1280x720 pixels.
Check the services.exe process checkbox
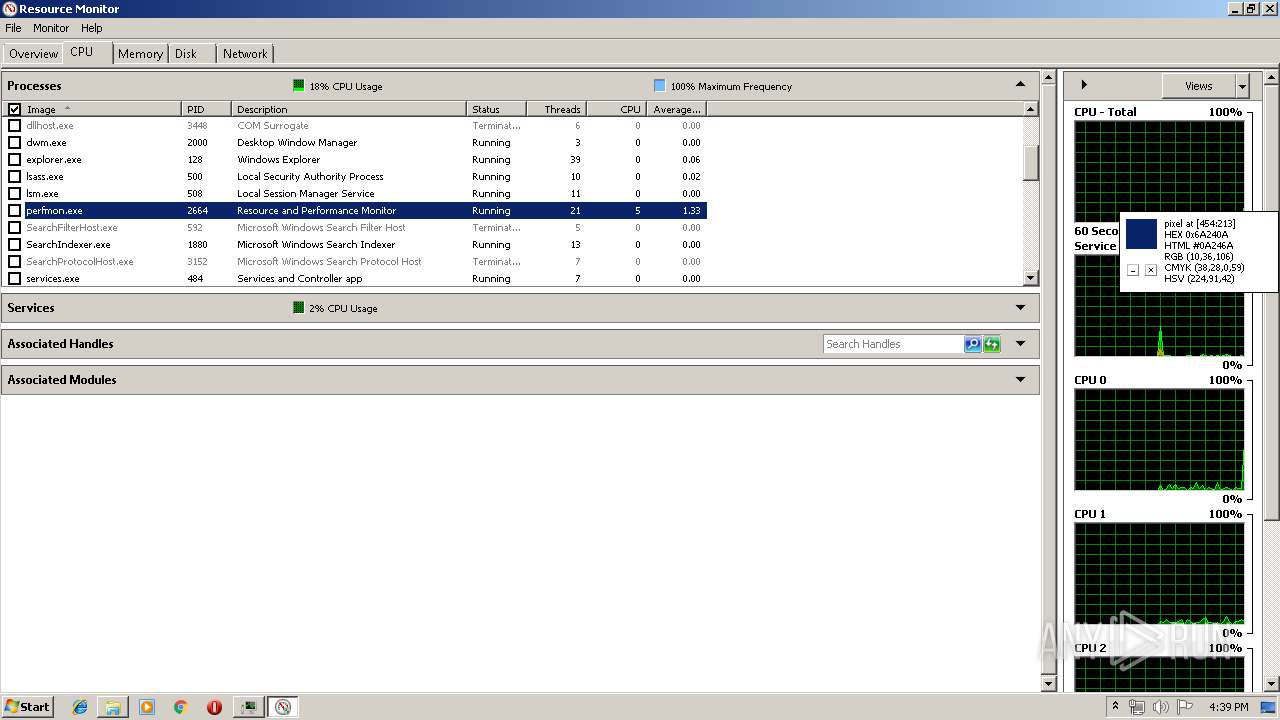click(14, 279)
